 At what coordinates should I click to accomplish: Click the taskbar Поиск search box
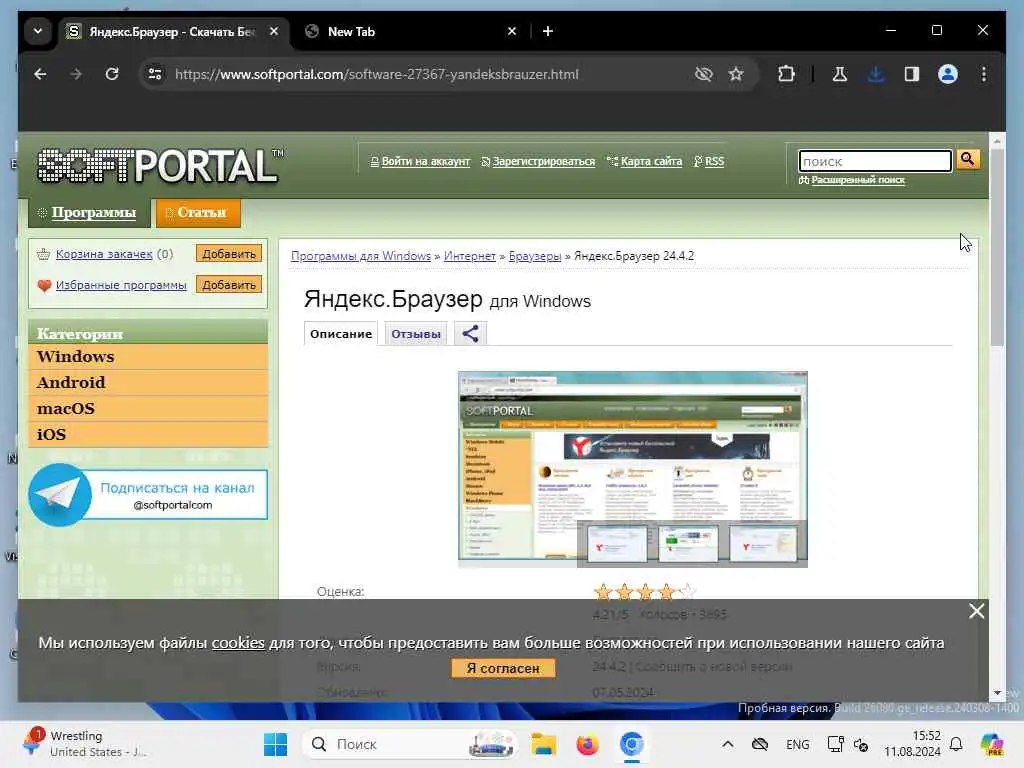[410, 744]
